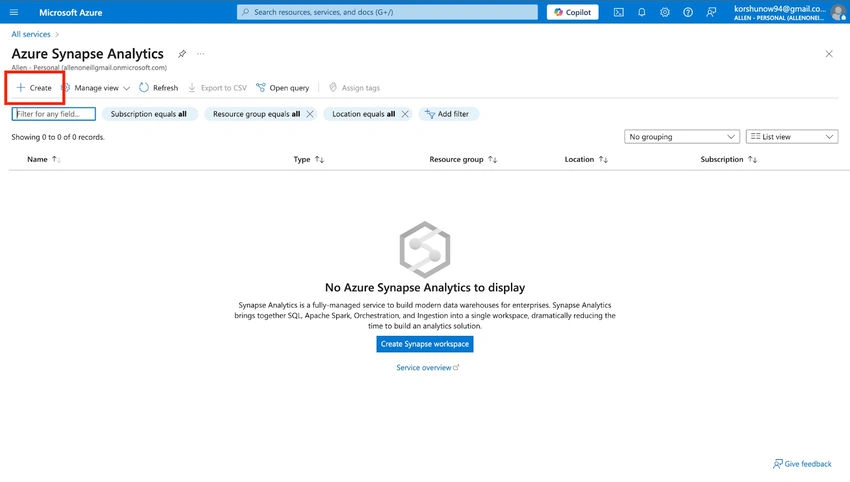The width and height of the screenshot is (850, 482).
Task: Click the Create toolbar button
Action: tap(34, 88)
